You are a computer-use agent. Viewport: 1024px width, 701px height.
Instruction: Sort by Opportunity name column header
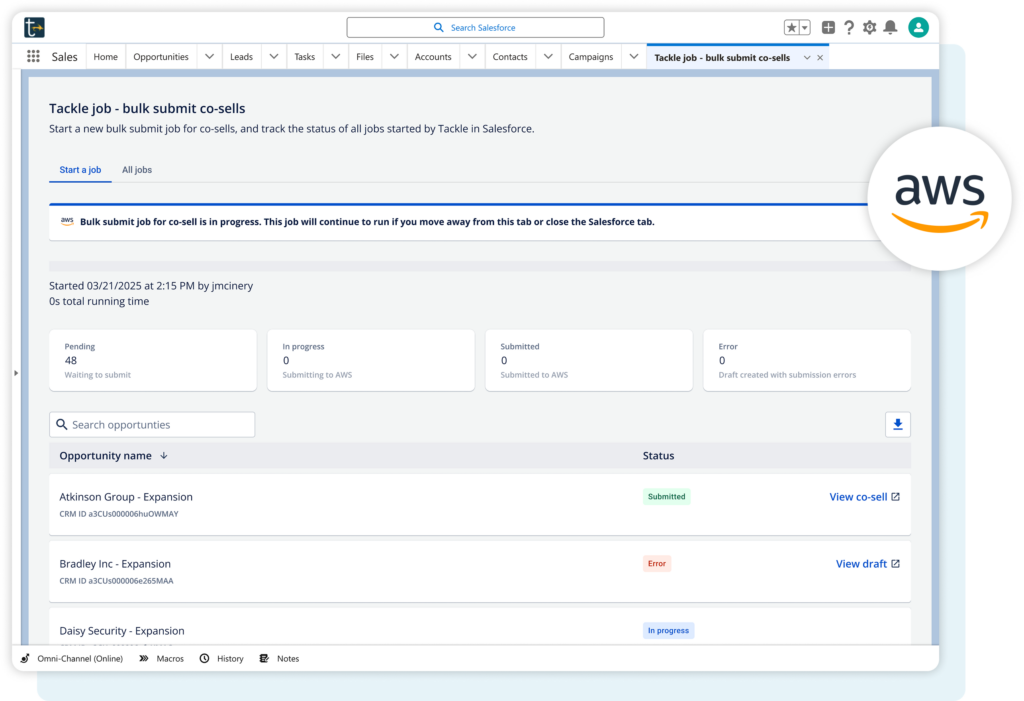(x=105, y=456)
